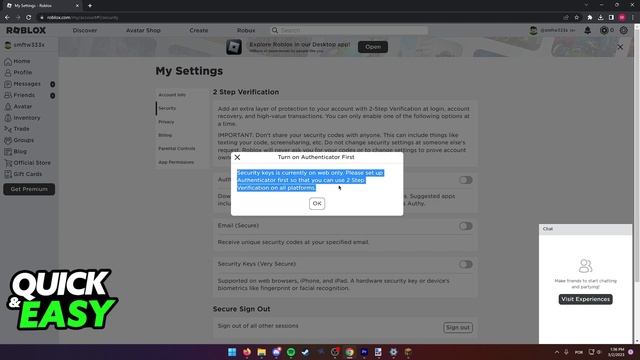Click the Roblox app icon in the banner
Viewport: 640px width, 360px height.
coord(234,47)
